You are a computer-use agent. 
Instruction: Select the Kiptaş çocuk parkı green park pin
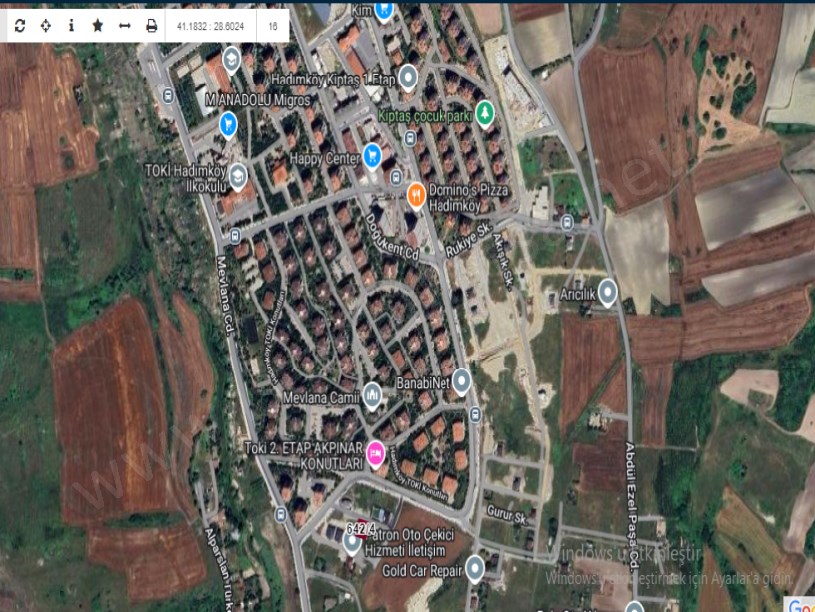click(485, 112)
